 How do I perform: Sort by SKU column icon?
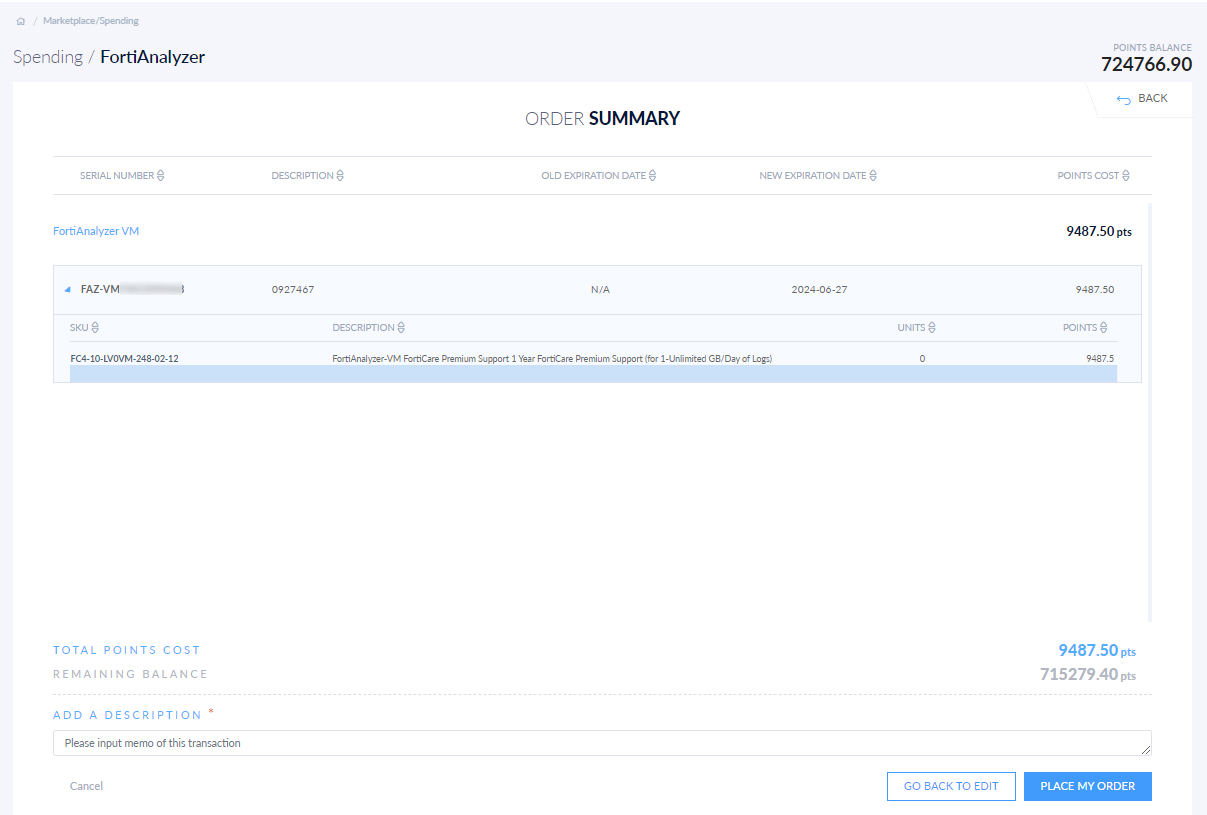tap(95, 327)
